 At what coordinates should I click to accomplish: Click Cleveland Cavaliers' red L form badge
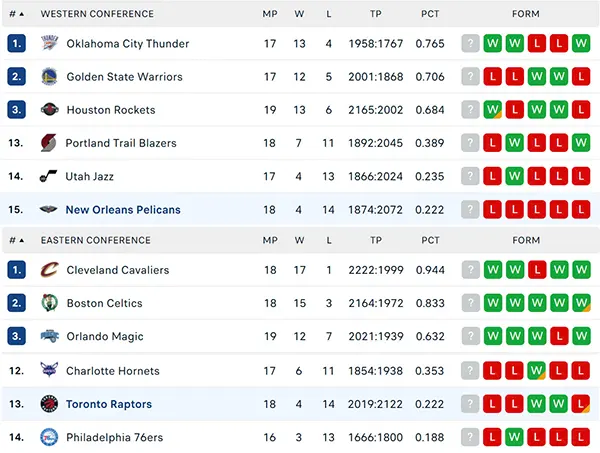537,270
